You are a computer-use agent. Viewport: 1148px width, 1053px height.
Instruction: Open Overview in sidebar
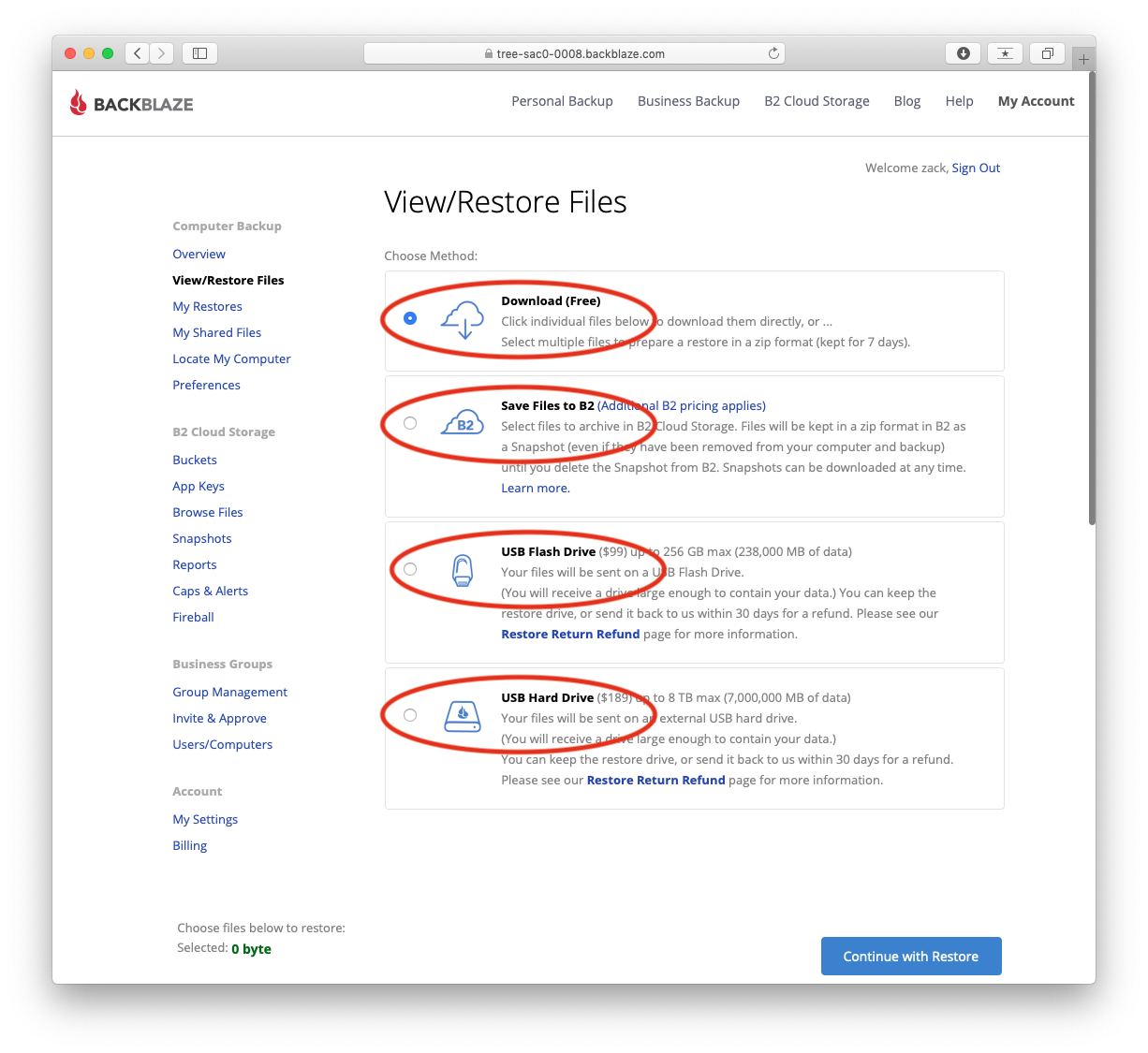[199, 254]
